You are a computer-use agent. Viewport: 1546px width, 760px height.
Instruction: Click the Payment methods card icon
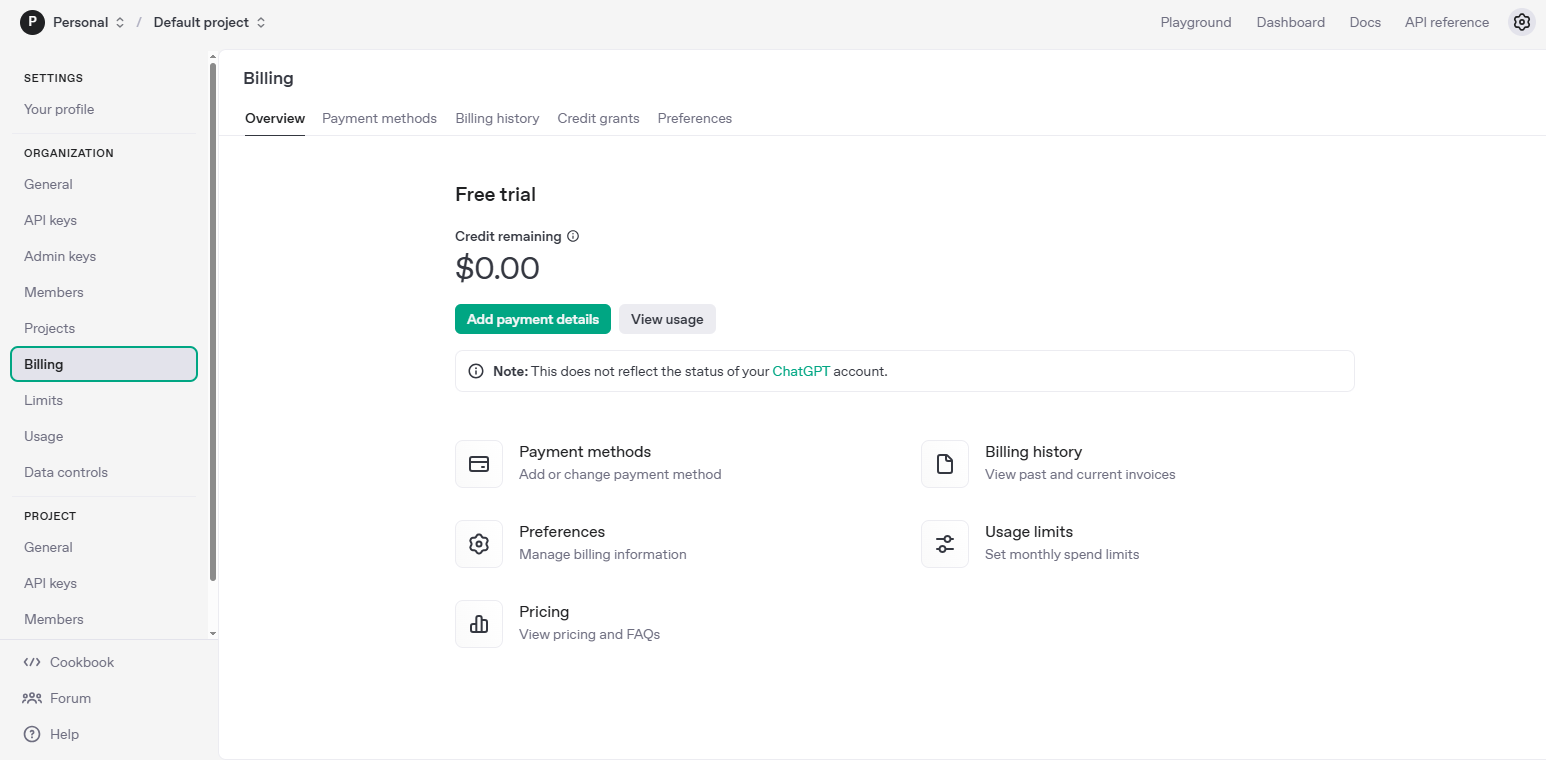[x=479, y=464]
